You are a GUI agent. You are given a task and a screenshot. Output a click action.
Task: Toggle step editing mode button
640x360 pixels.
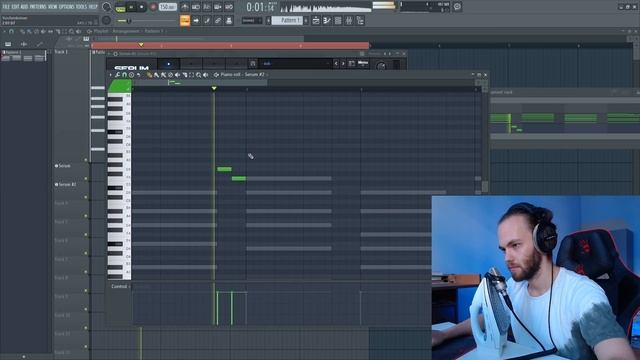coord(207,20)
